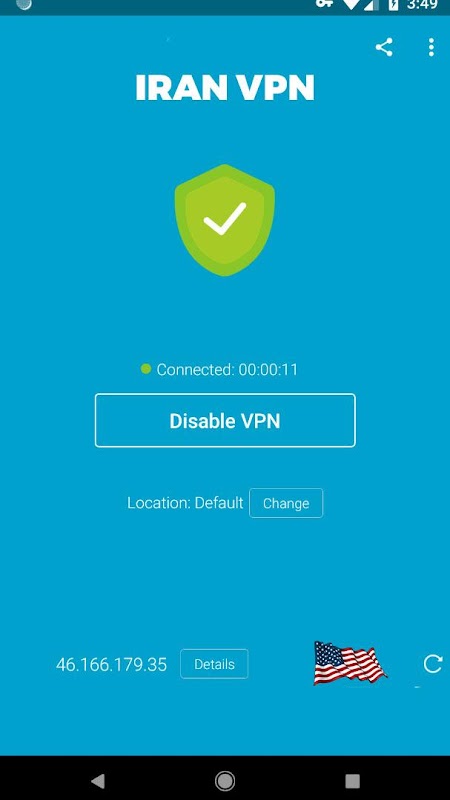
Task: Tap the Connected timer text
Action: click(227, 369)
